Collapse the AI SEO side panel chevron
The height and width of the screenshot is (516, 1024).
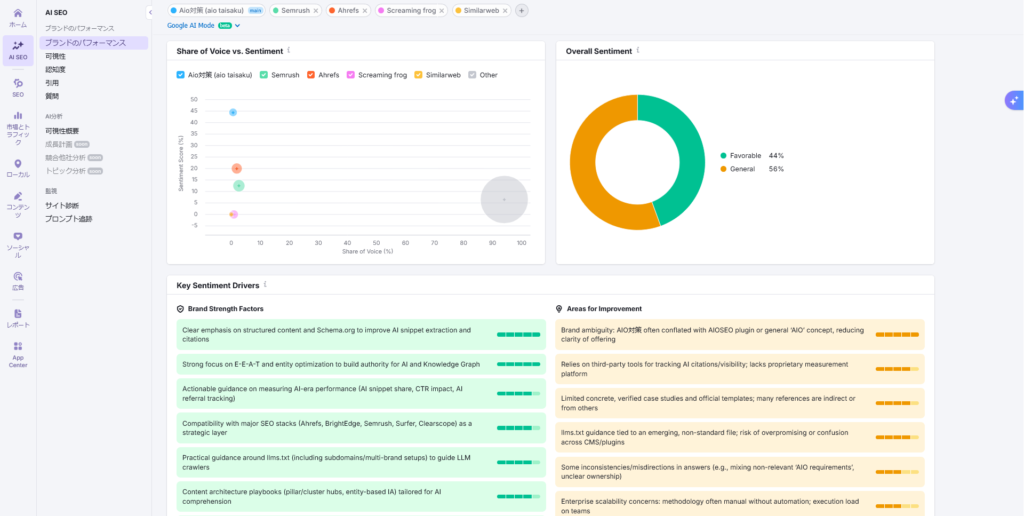click(x=150, y=12)
